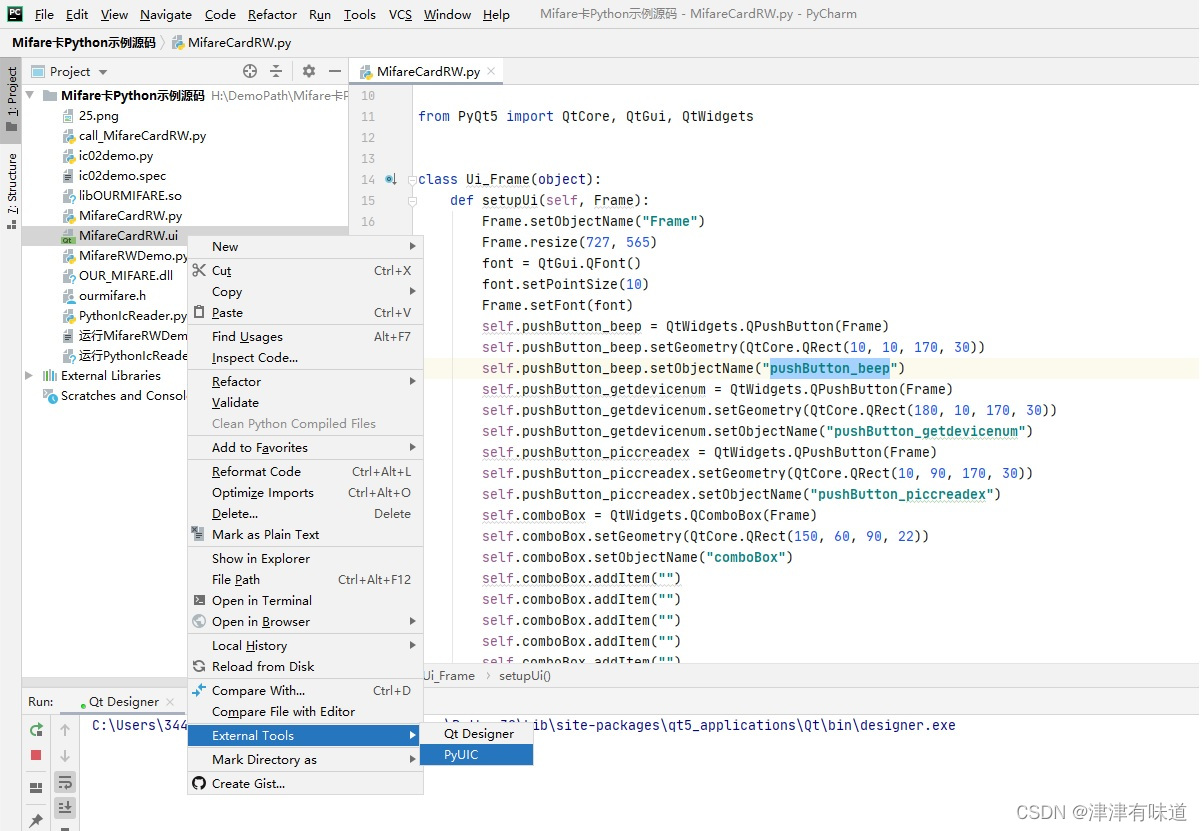
Task: Expand the Copy submenu arrow
Action: point(412,291)
